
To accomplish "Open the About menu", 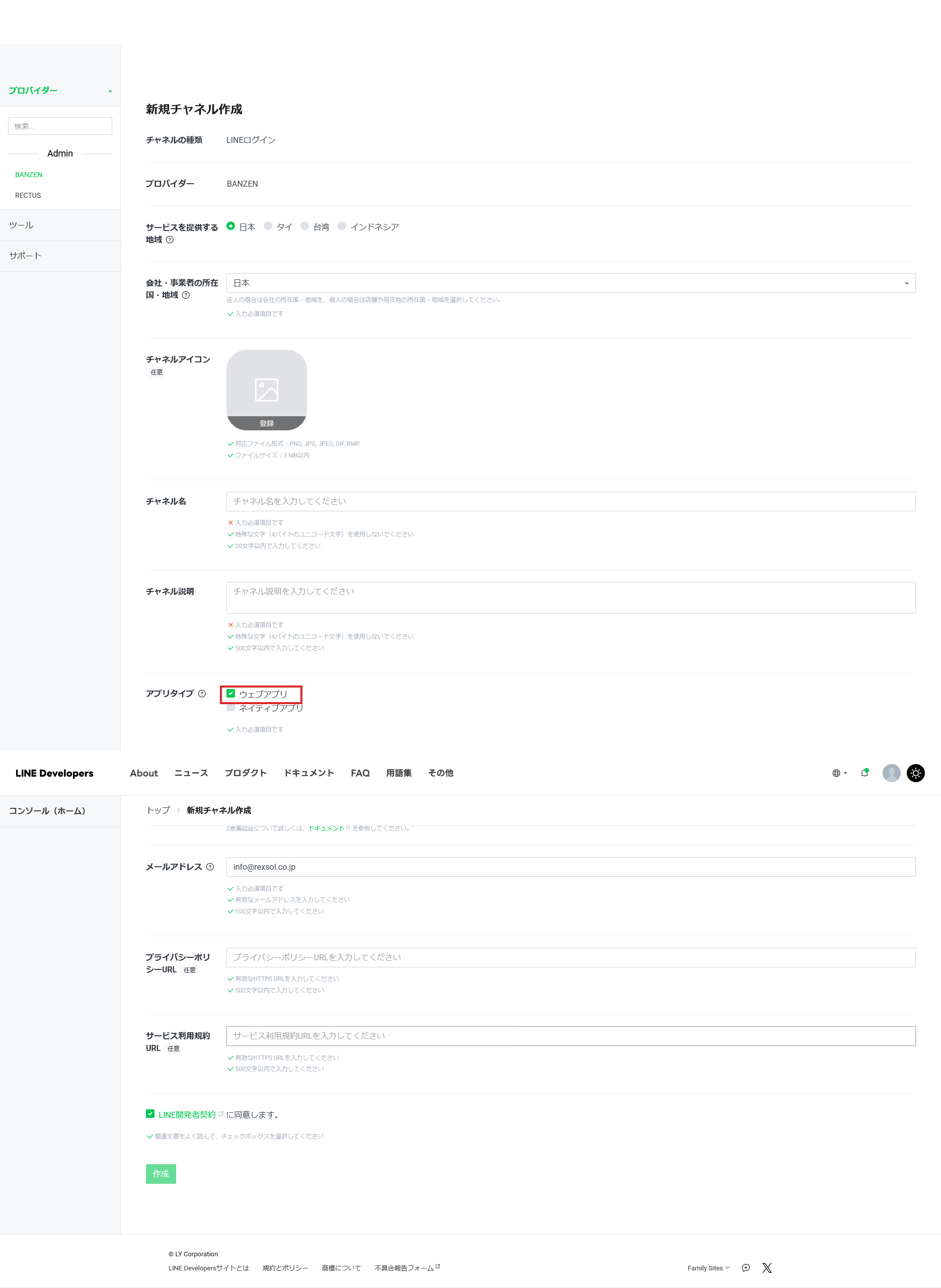I will tap(143, 773).
